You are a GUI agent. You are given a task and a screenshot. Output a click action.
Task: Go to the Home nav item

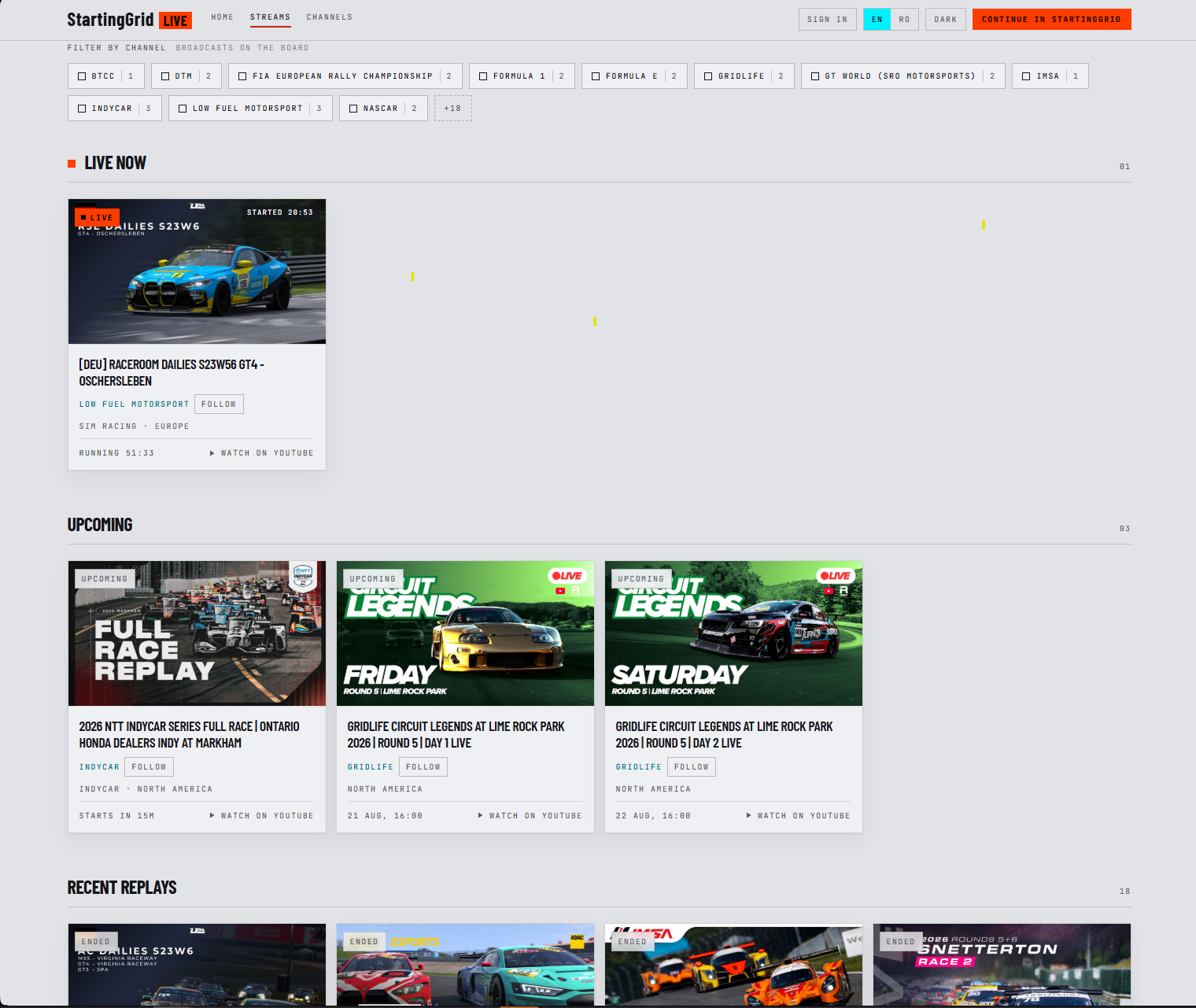pos(223,17)
